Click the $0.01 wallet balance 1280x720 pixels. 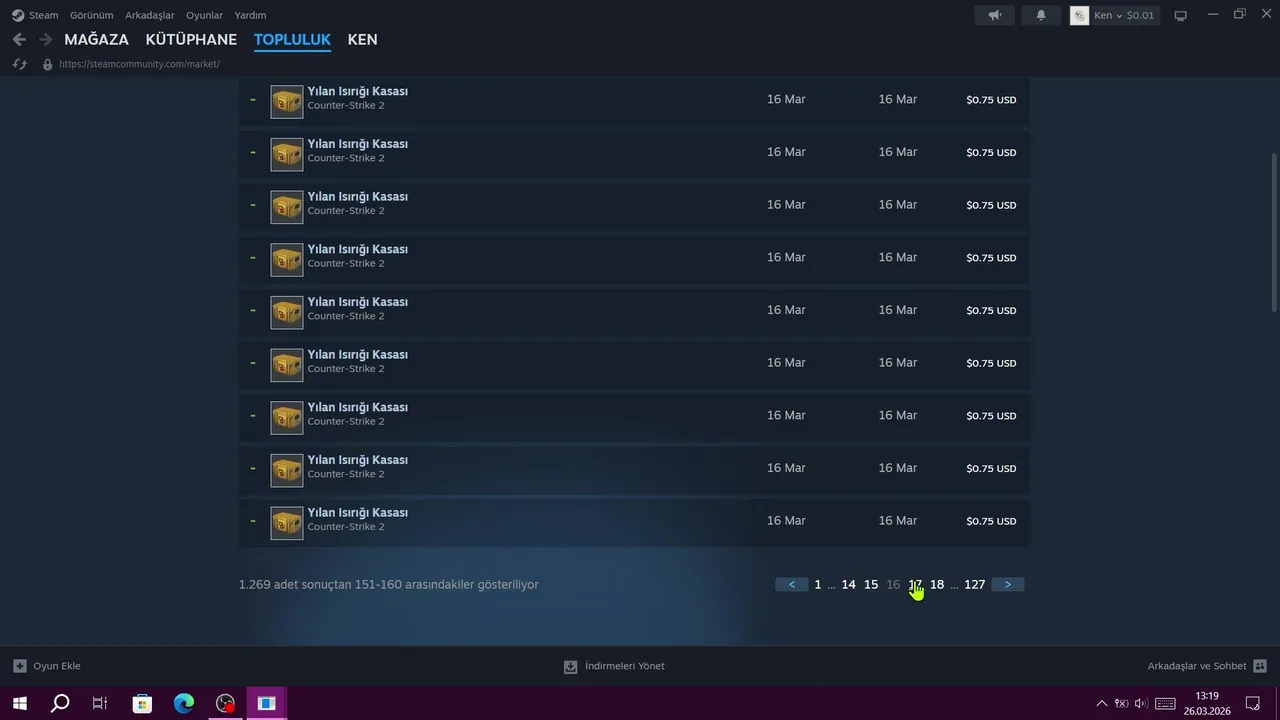click(1140, 15)
